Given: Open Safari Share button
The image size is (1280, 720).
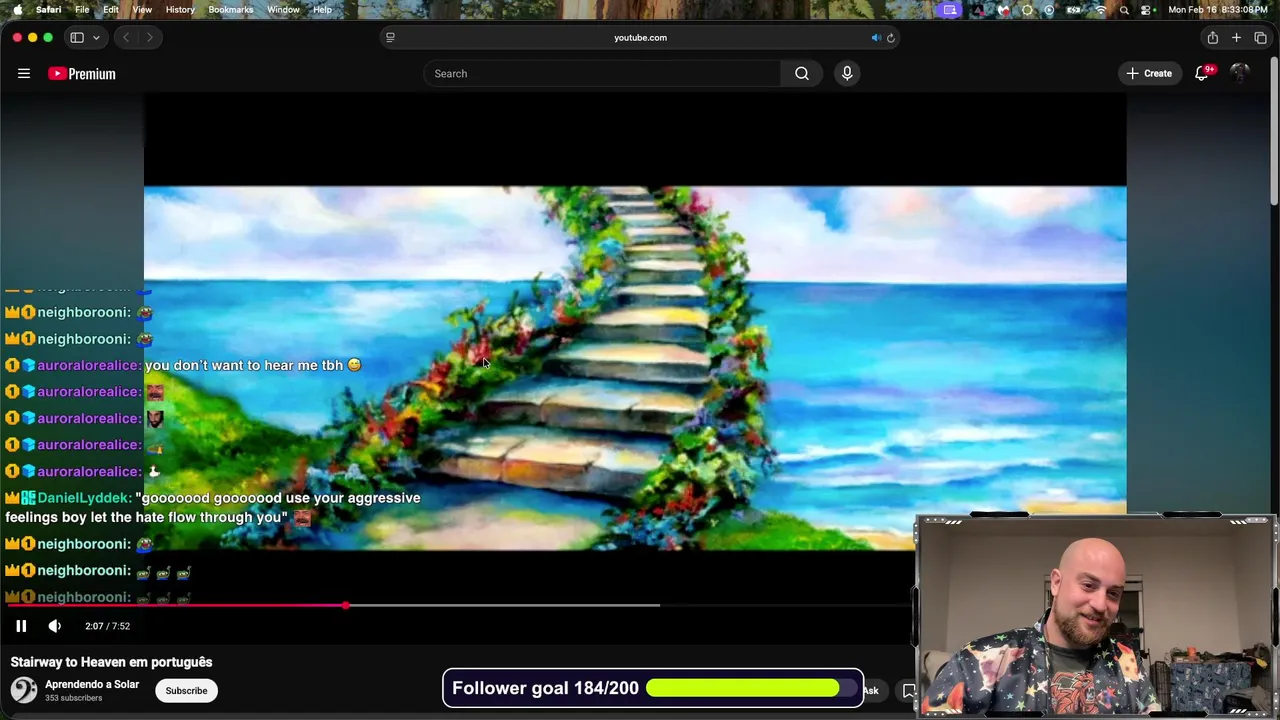Looking at the screenshot, I should (x=1212, y=37).
